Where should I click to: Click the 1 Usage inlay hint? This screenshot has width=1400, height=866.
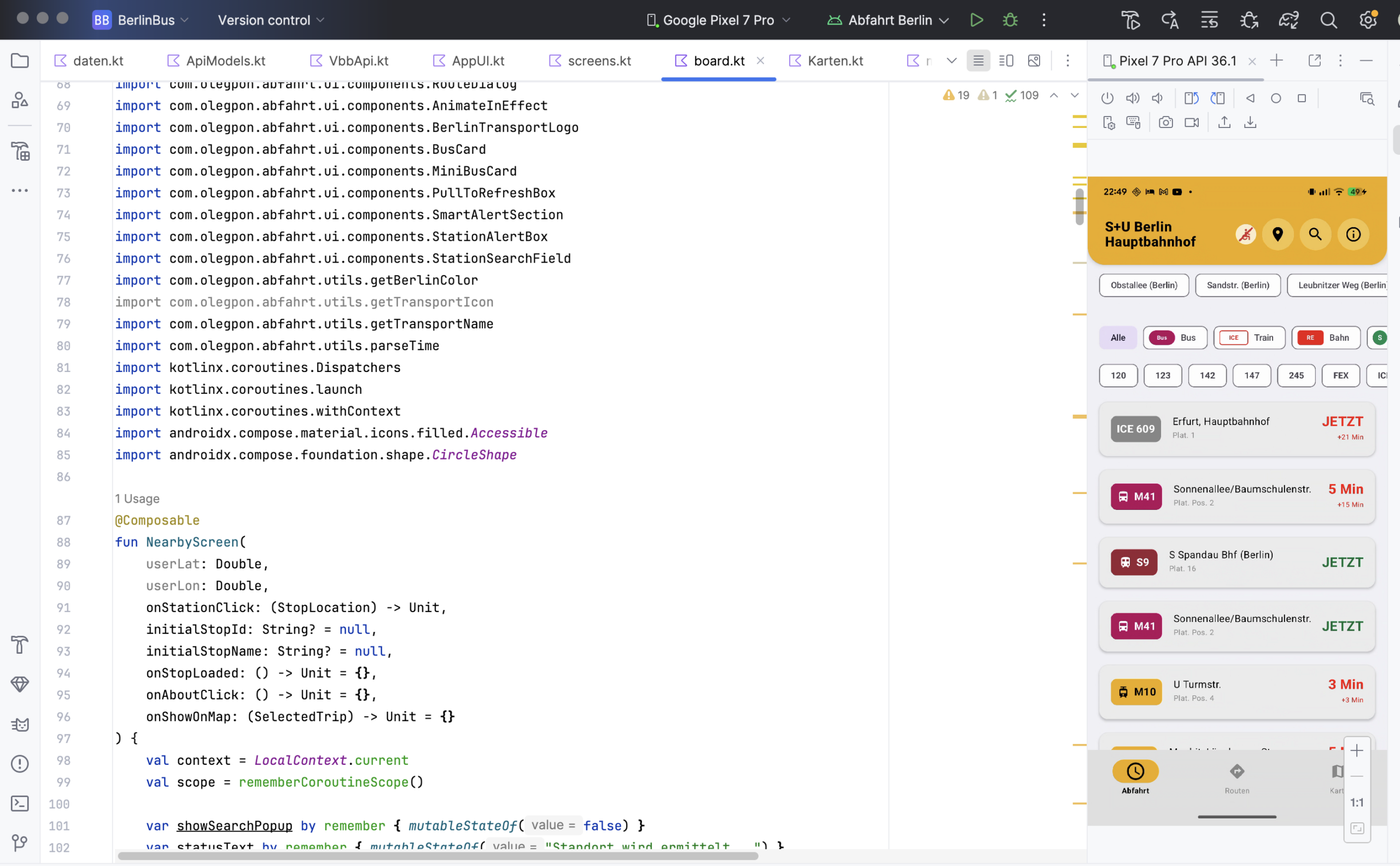click(137, 498)
